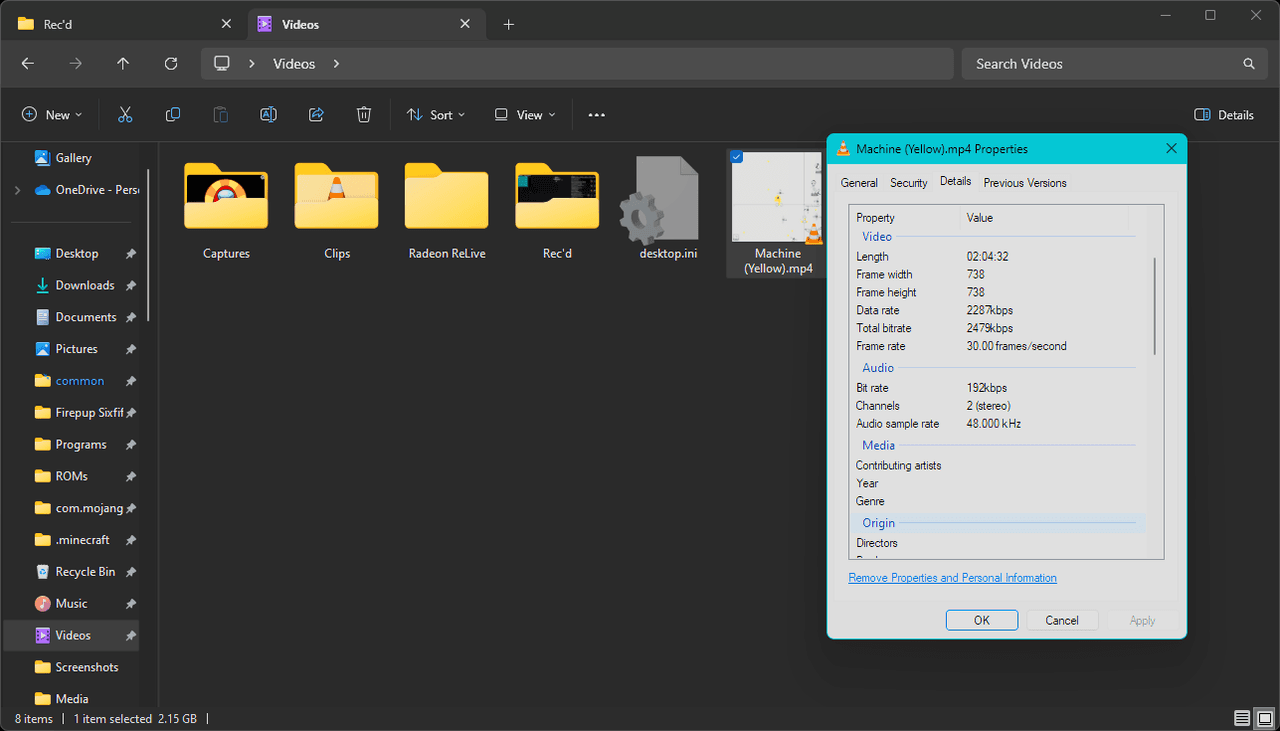Viewport: 1280px width, 731px height.
Task: Click Remove Properties and Personal Information link
Action: pyautogui.click(x=952, y=578)
